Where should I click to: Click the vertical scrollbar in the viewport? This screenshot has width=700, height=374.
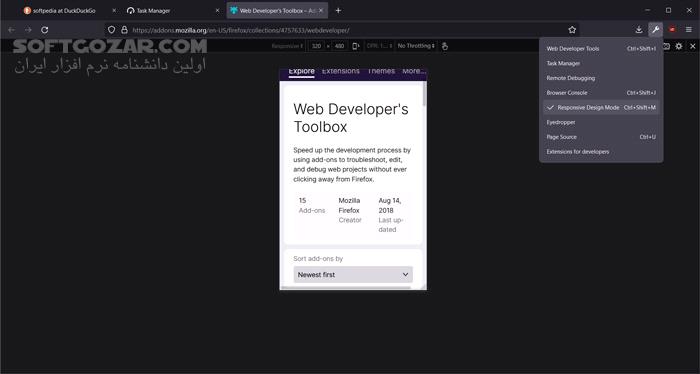pyautogui.click(x=424, y=94)
